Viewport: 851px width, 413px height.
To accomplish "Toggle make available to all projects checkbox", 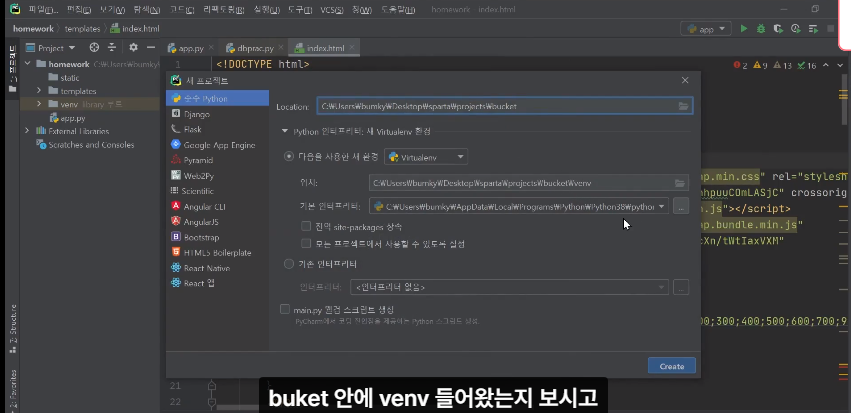I will pos(306,244).
